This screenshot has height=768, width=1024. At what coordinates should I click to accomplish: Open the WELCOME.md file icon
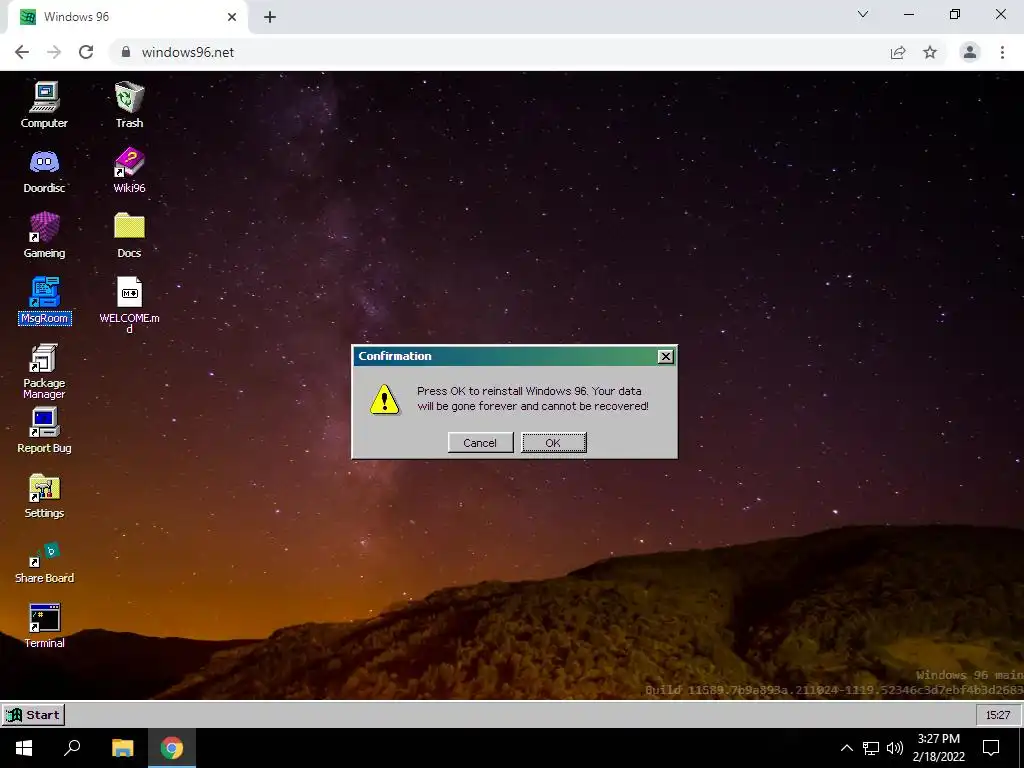pyautogui.click(x=129, y=305)
